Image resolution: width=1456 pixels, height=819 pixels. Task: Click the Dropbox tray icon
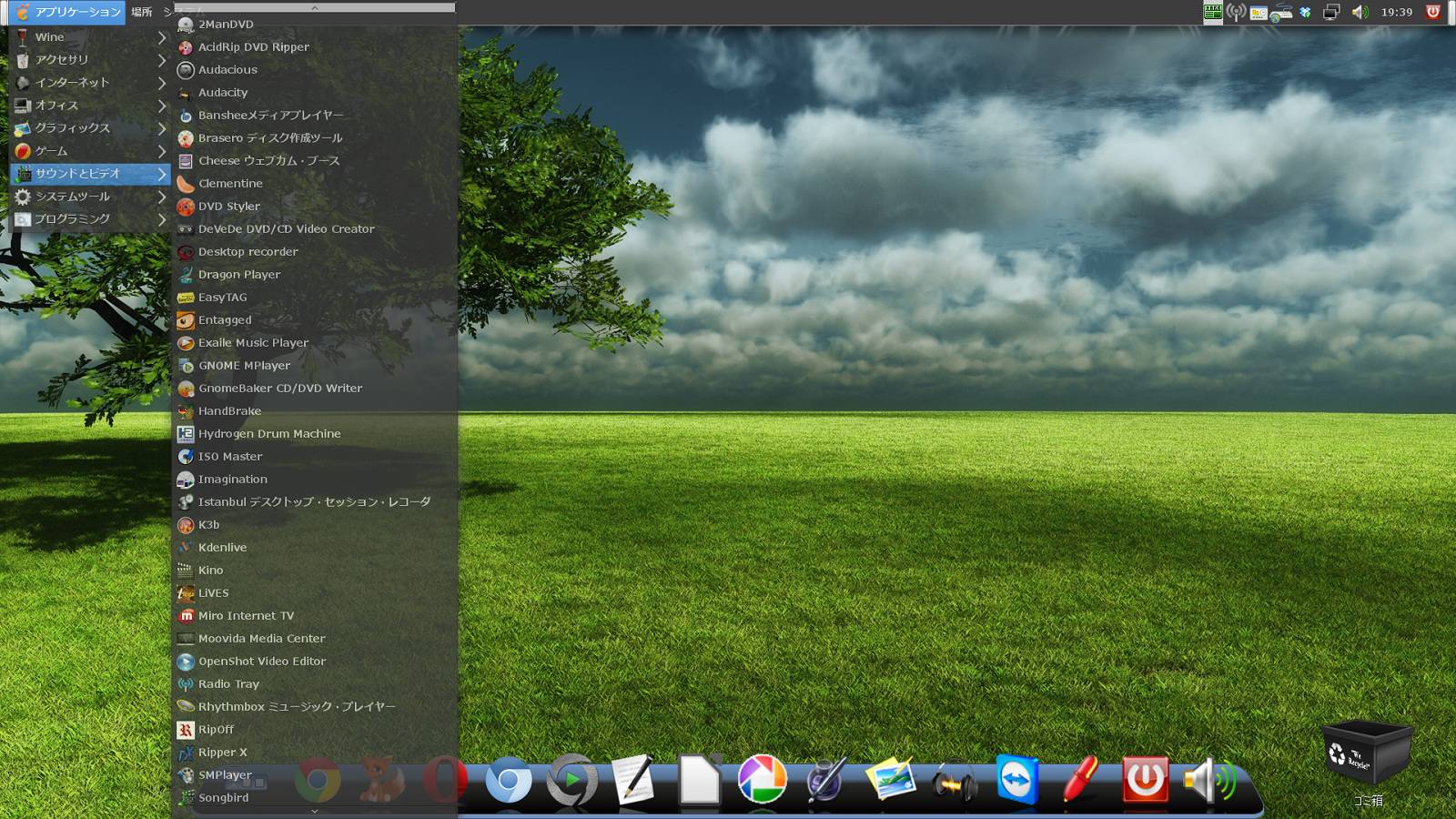1305,12
